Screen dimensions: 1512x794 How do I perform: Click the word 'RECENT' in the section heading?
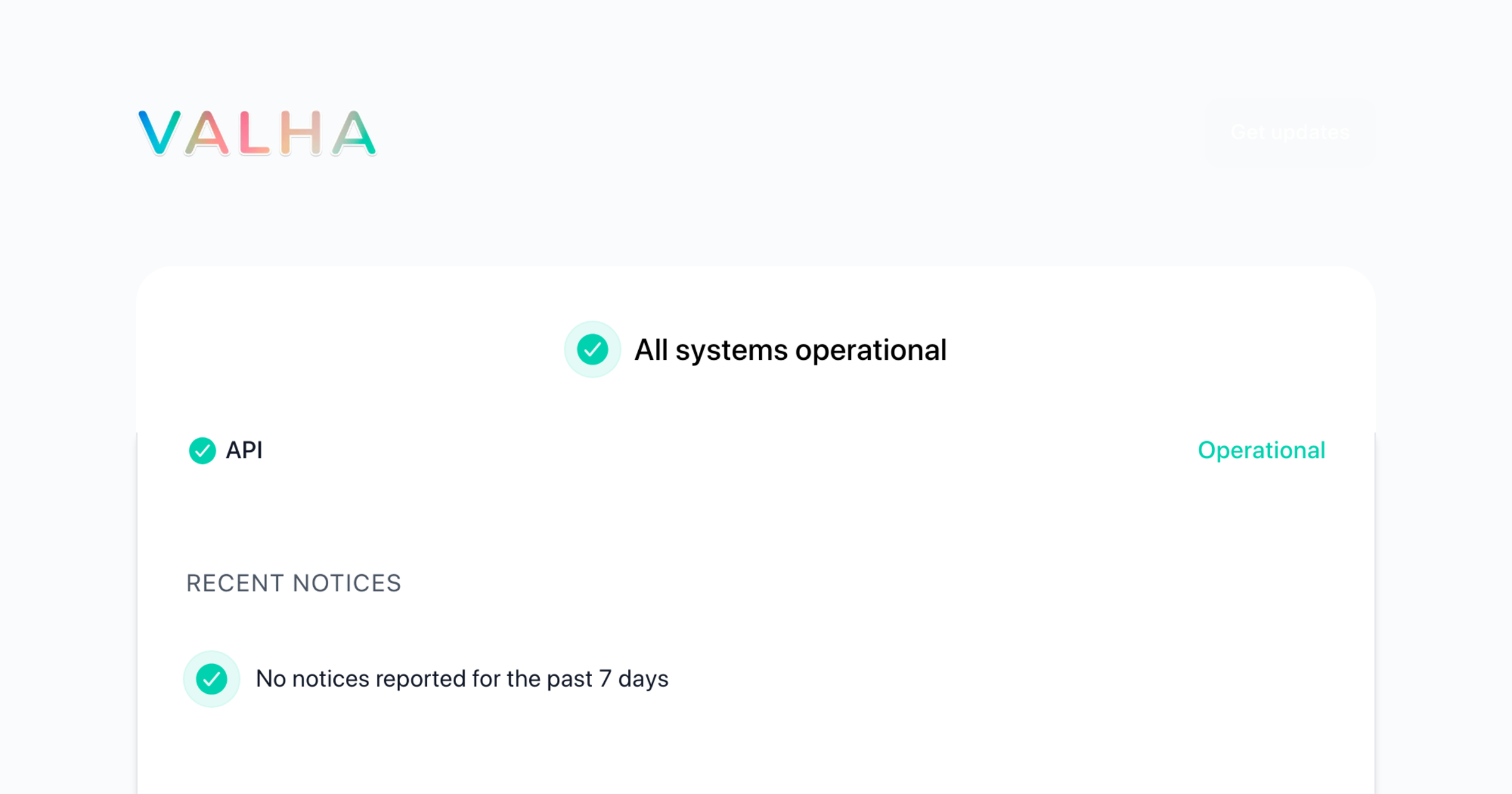(x=235, y=584)
